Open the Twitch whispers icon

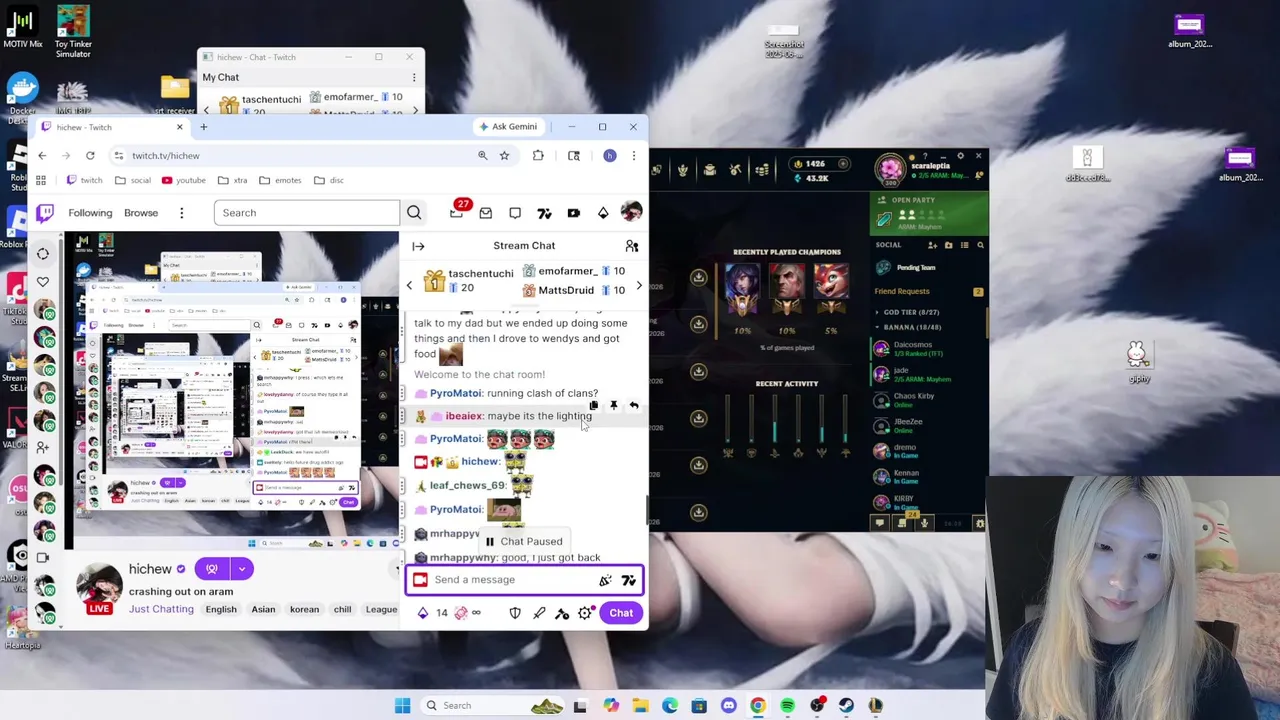pyautogui.click(x=515, y=212)
